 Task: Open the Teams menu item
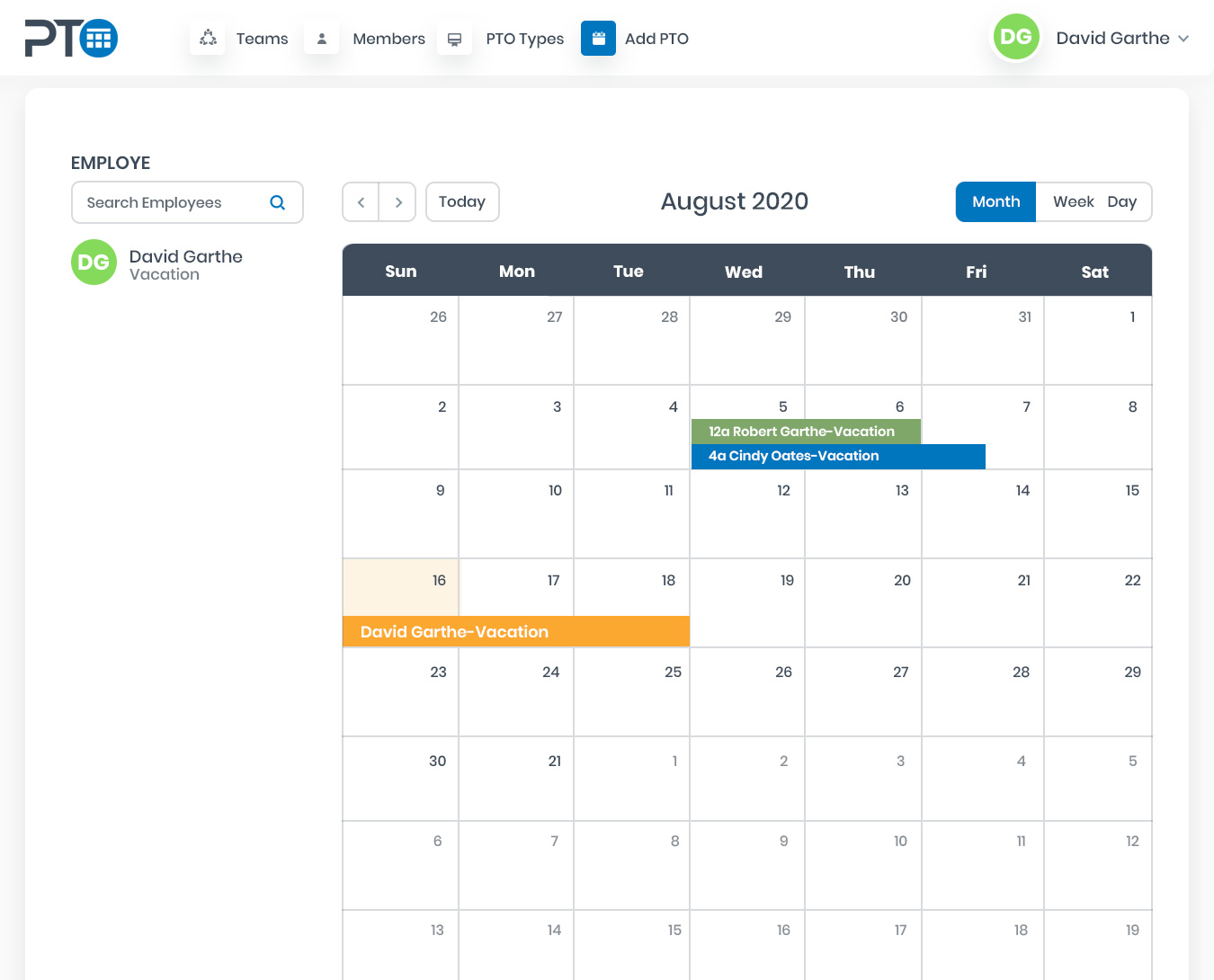[x=262, y=39]
